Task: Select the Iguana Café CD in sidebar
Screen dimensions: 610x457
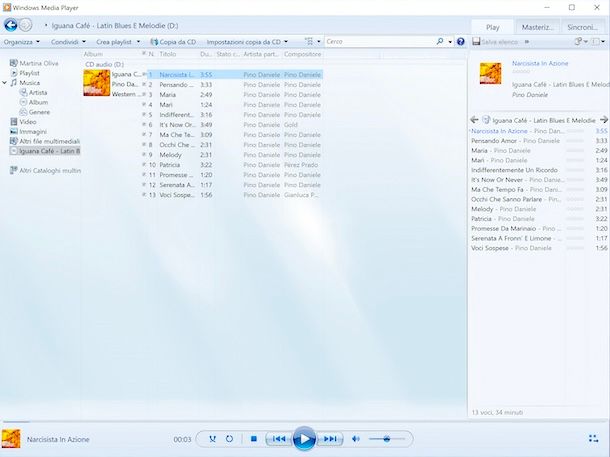Action: (x=45, y=151)
